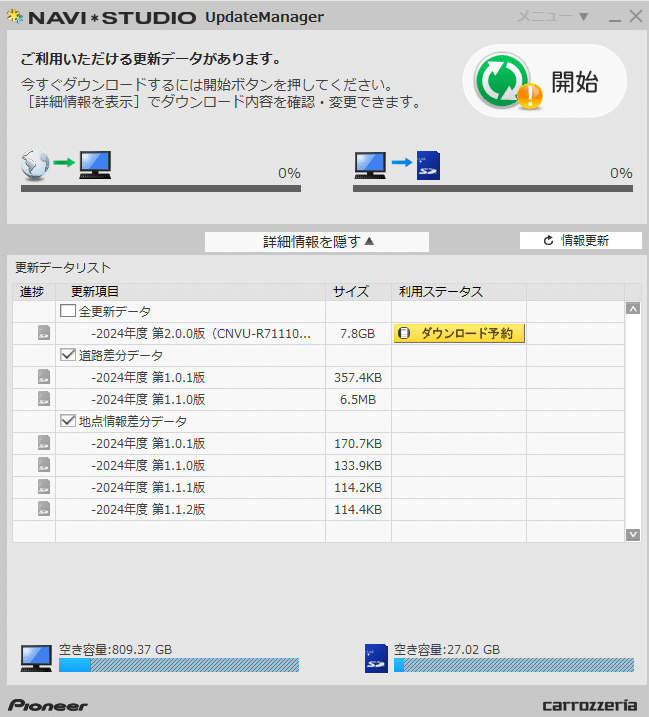Click the SD transfer progress bar
Viewport: 649px width, 717px height.
[493, 188]
